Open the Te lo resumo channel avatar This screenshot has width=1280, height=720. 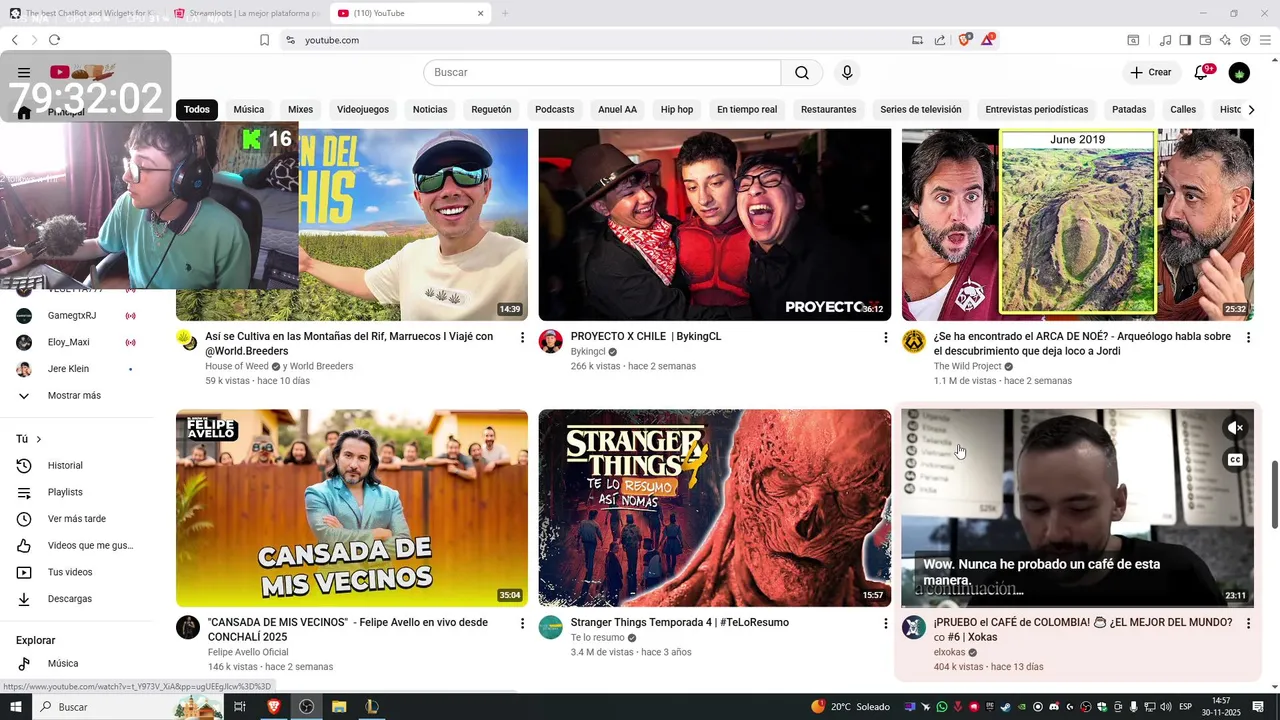[551, 627]
